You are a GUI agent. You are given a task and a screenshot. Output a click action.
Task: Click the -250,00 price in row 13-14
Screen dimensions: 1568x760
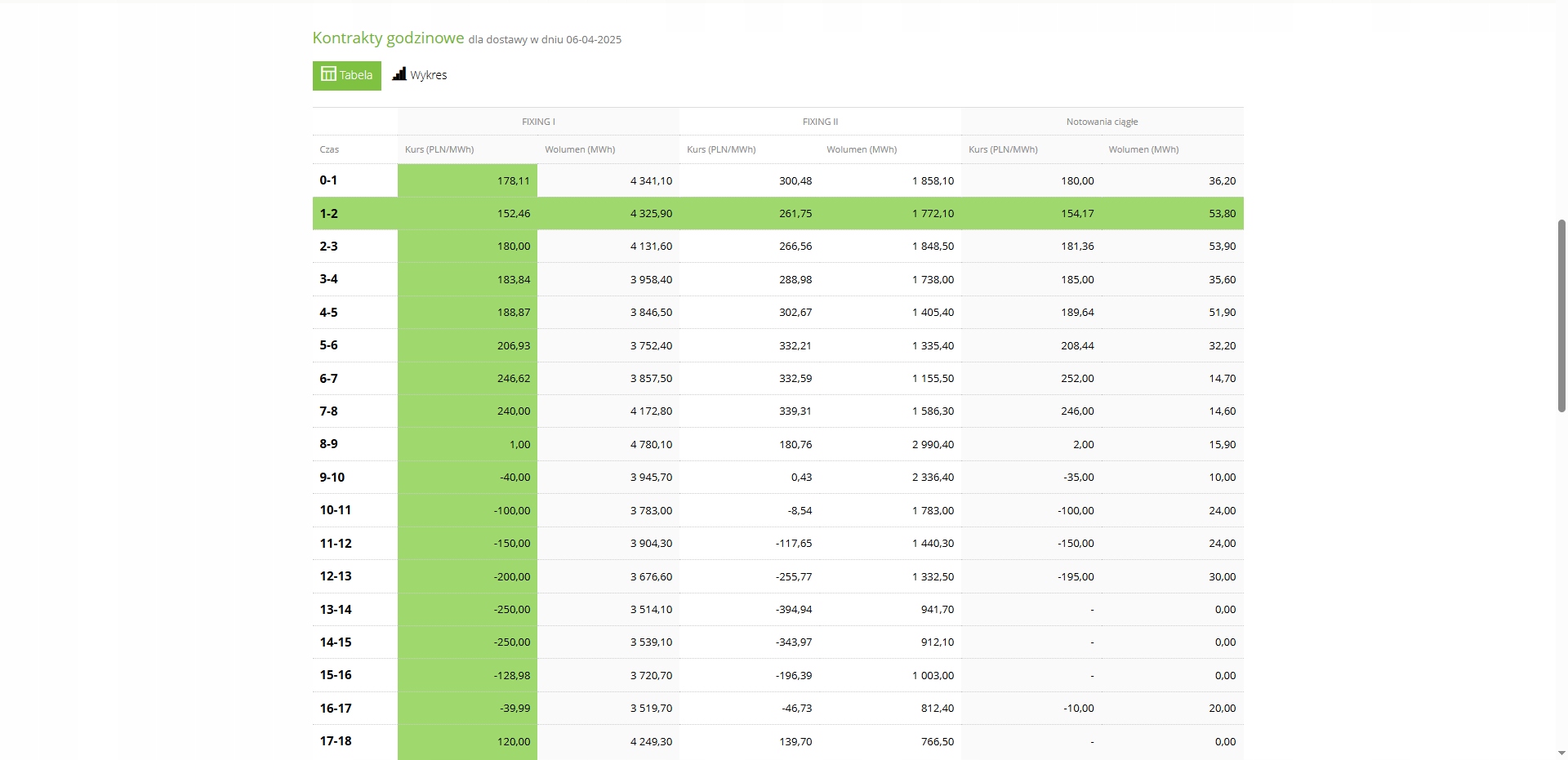pos(512,610)
